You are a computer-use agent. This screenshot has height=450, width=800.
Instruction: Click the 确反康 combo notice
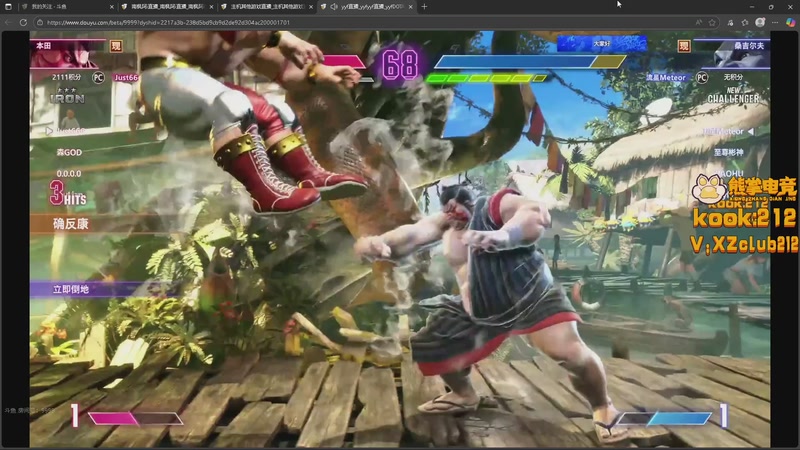pyautogui.click(x=70, y=223)
